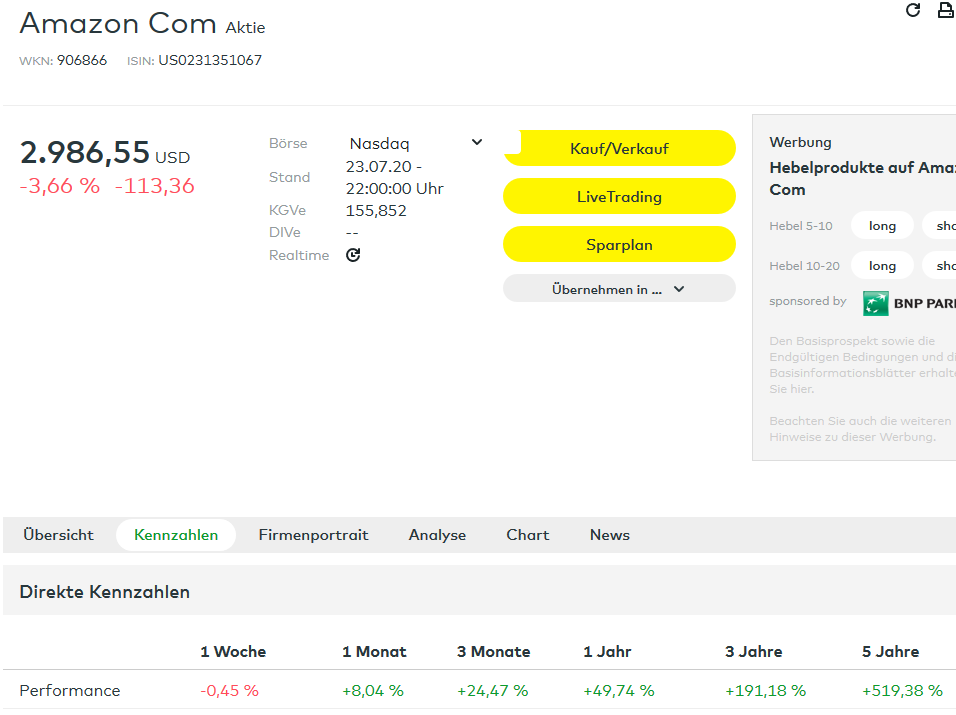Screen dimensions: 956x715
Task: Choose the short option for Hebel 10-20
Action: pyautogui.click(x=942, y=266)
